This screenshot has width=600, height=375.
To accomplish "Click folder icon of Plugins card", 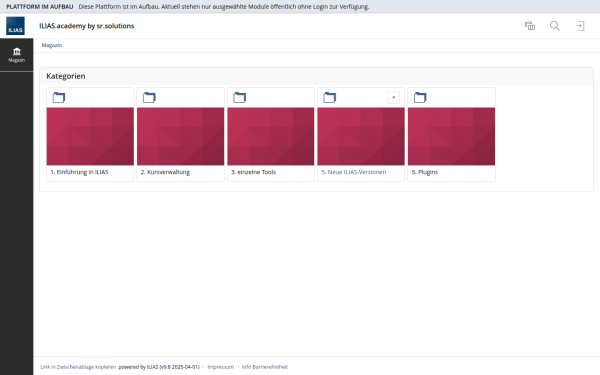I will 420,98.
